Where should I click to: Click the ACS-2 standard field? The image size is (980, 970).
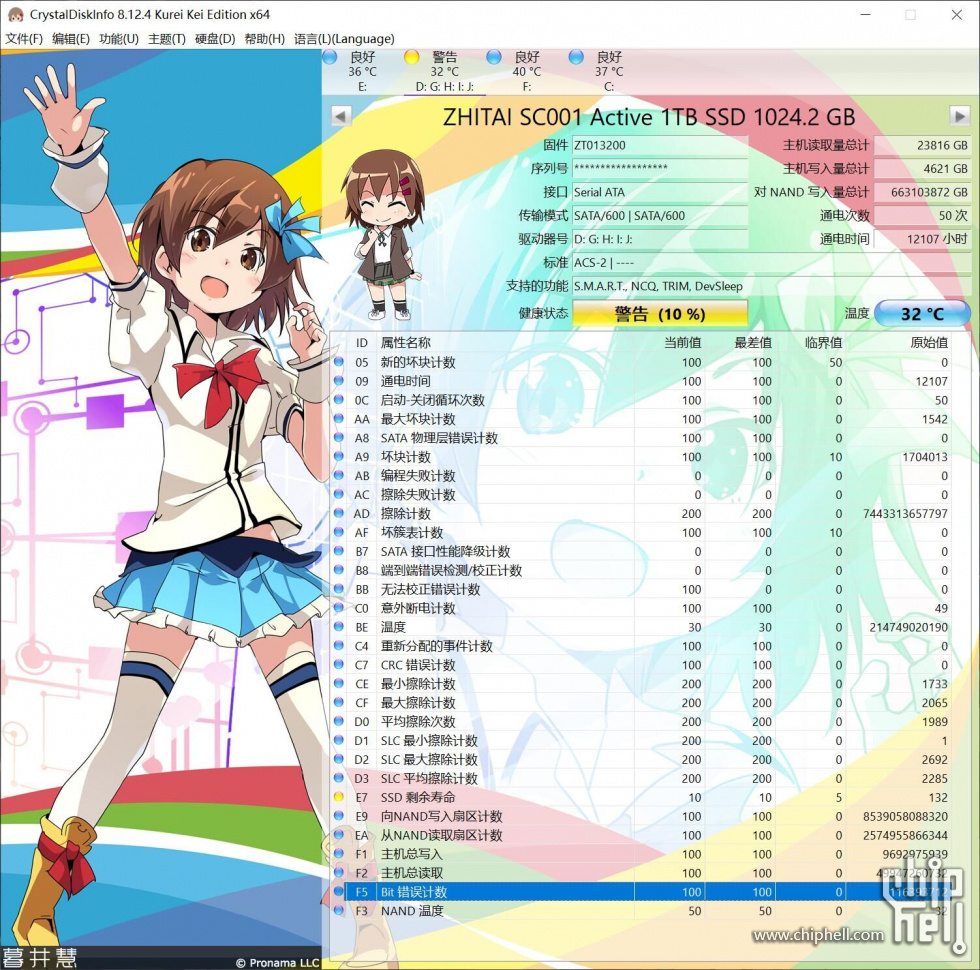[771, 262]
